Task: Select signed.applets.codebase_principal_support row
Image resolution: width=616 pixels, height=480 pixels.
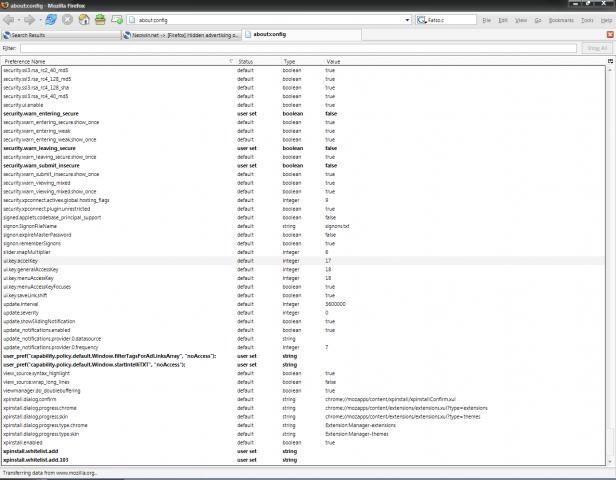Action: point(303,217)
